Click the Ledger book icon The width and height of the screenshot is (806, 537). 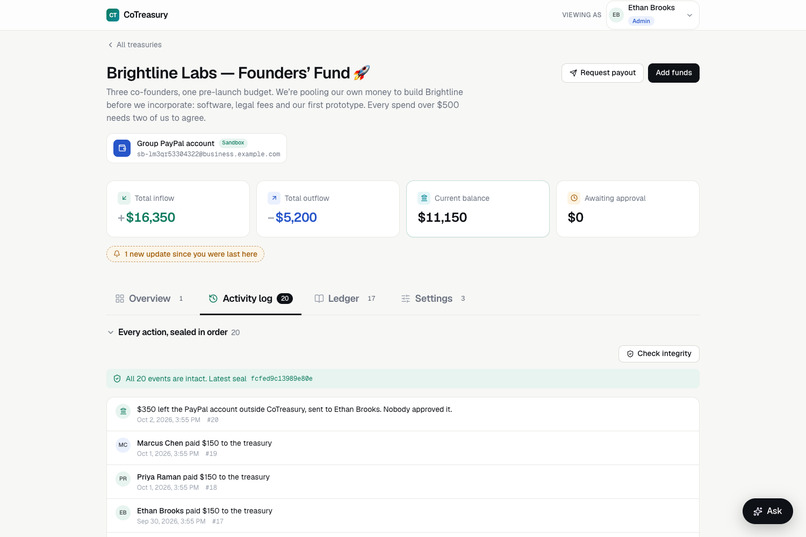[319, 299]
